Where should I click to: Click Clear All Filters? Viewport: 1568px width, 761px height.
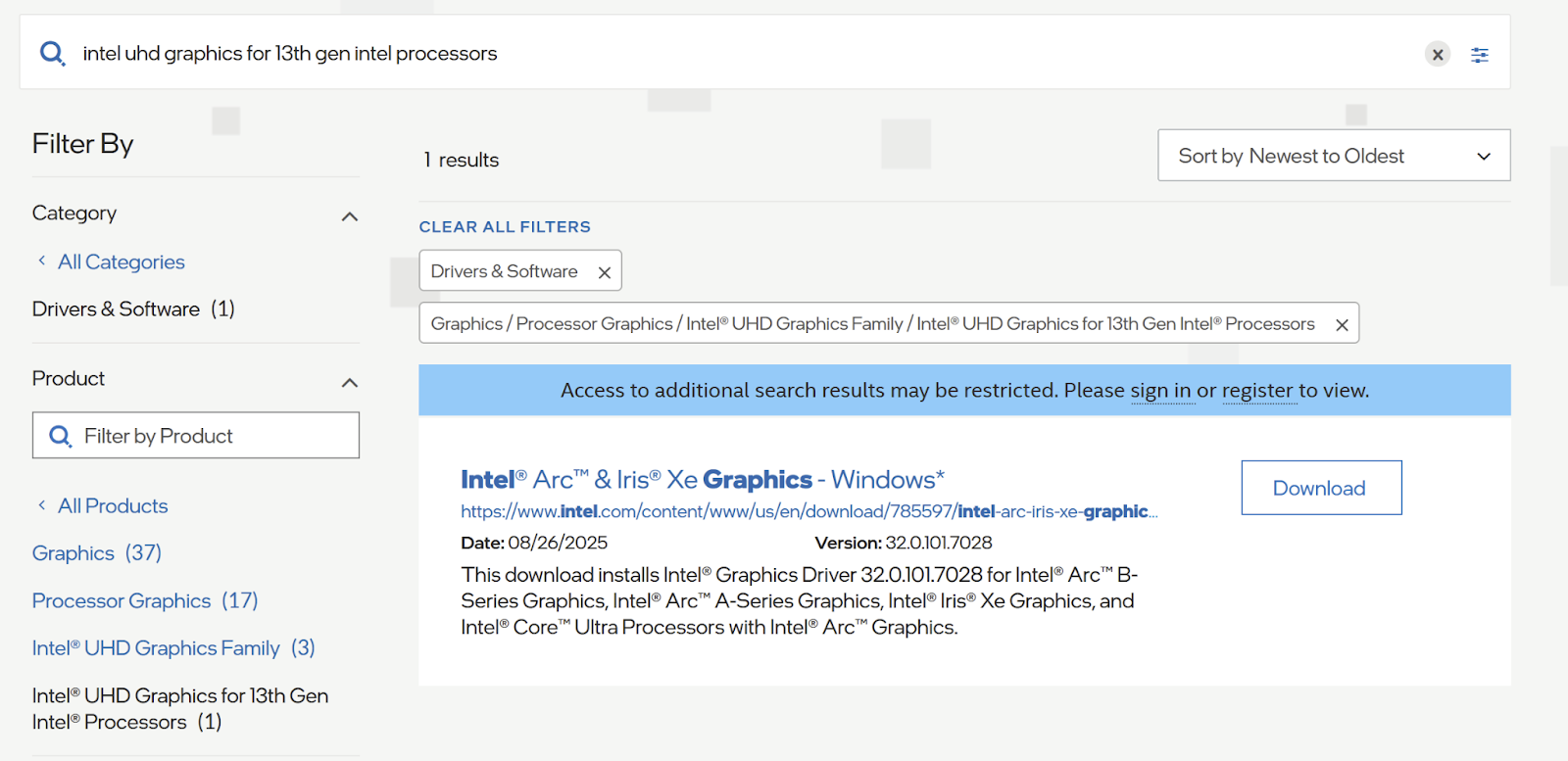click(505, 227)
